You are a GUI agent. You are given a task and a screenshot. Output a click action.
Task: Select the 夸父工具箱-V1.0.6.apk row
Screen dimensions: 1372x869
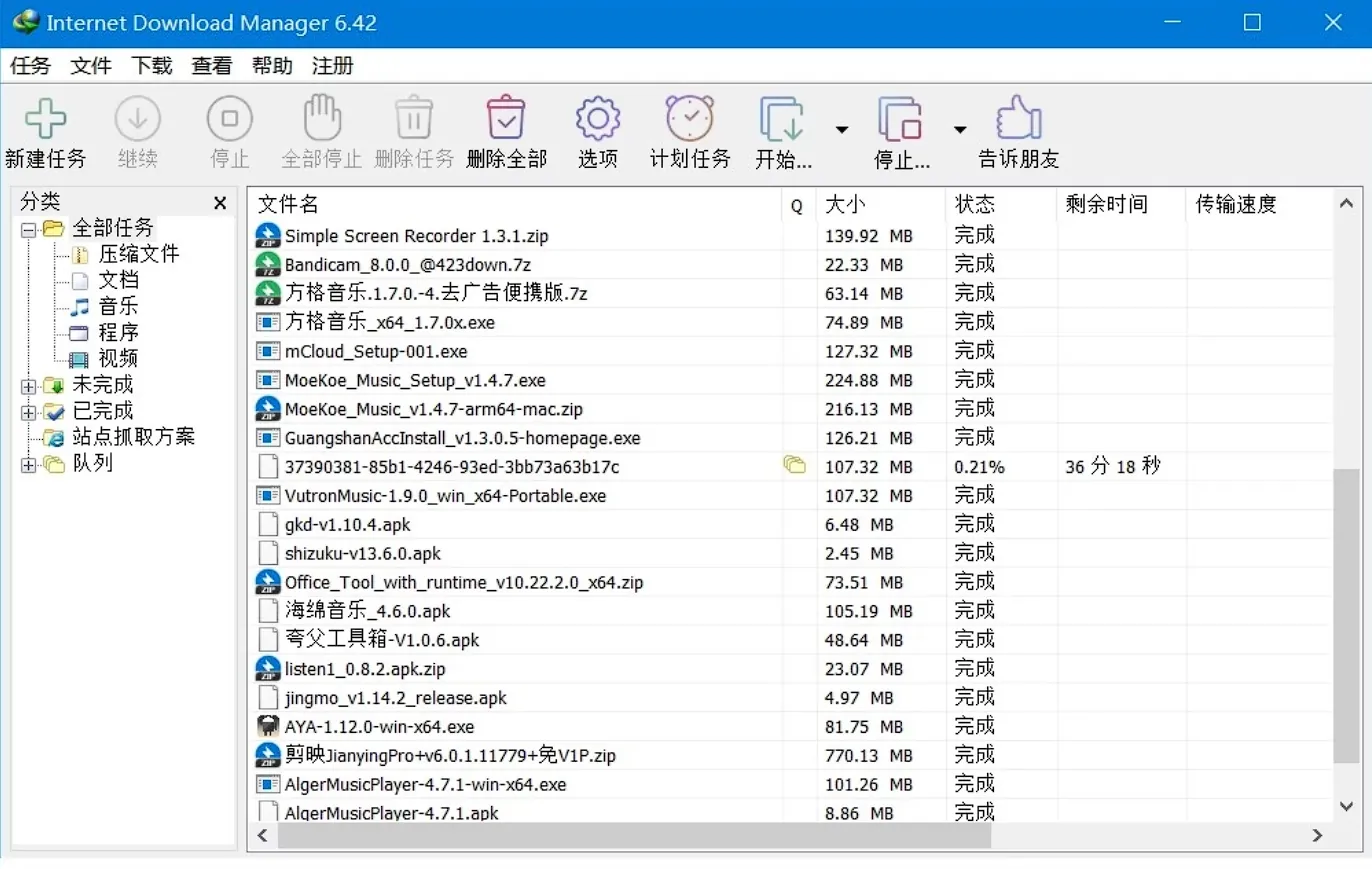(x=791, y=640)
